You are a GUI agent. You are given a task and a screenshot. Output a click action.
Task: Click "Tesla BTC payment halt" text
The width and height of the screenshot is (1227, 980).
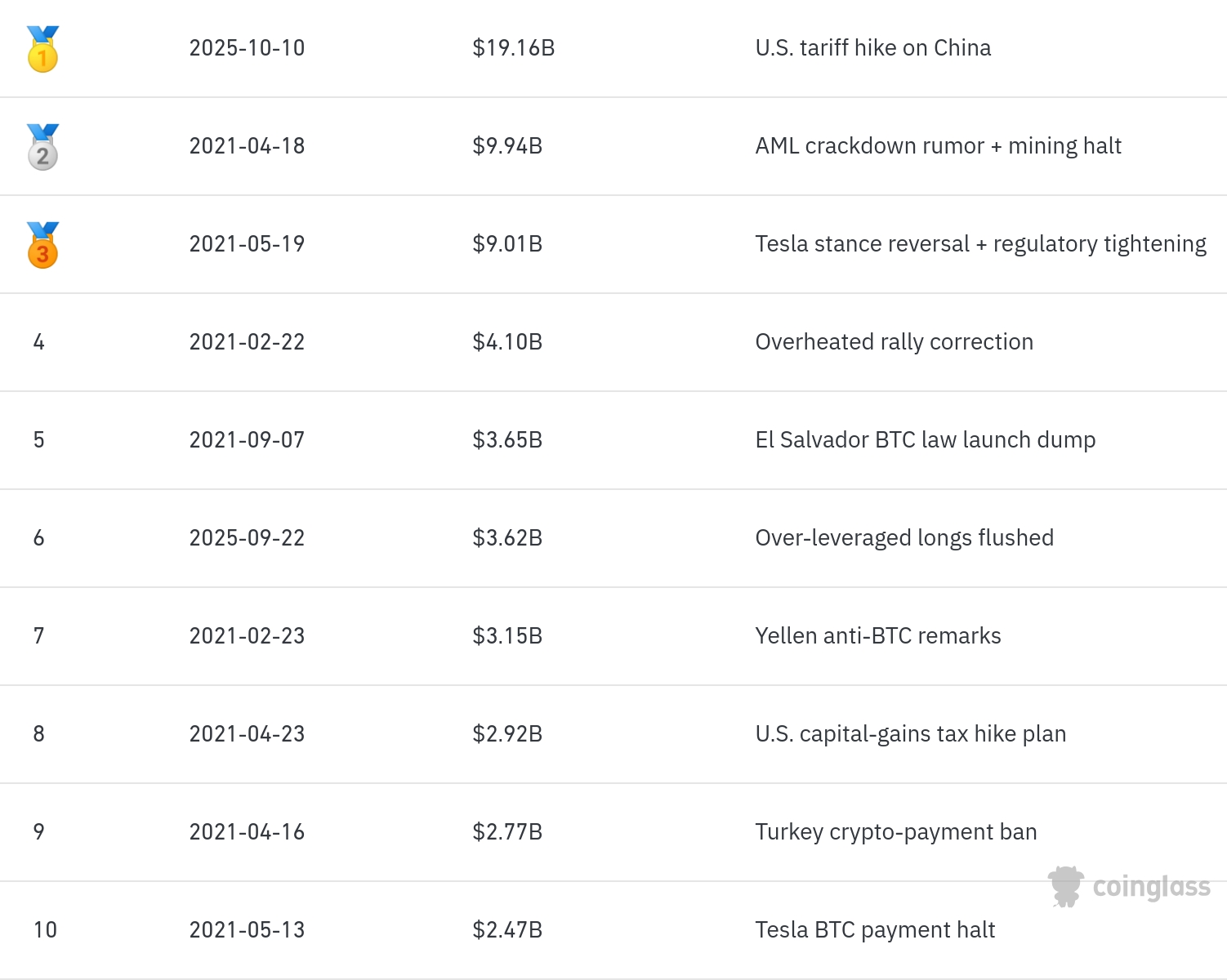(x=874, y=930)
